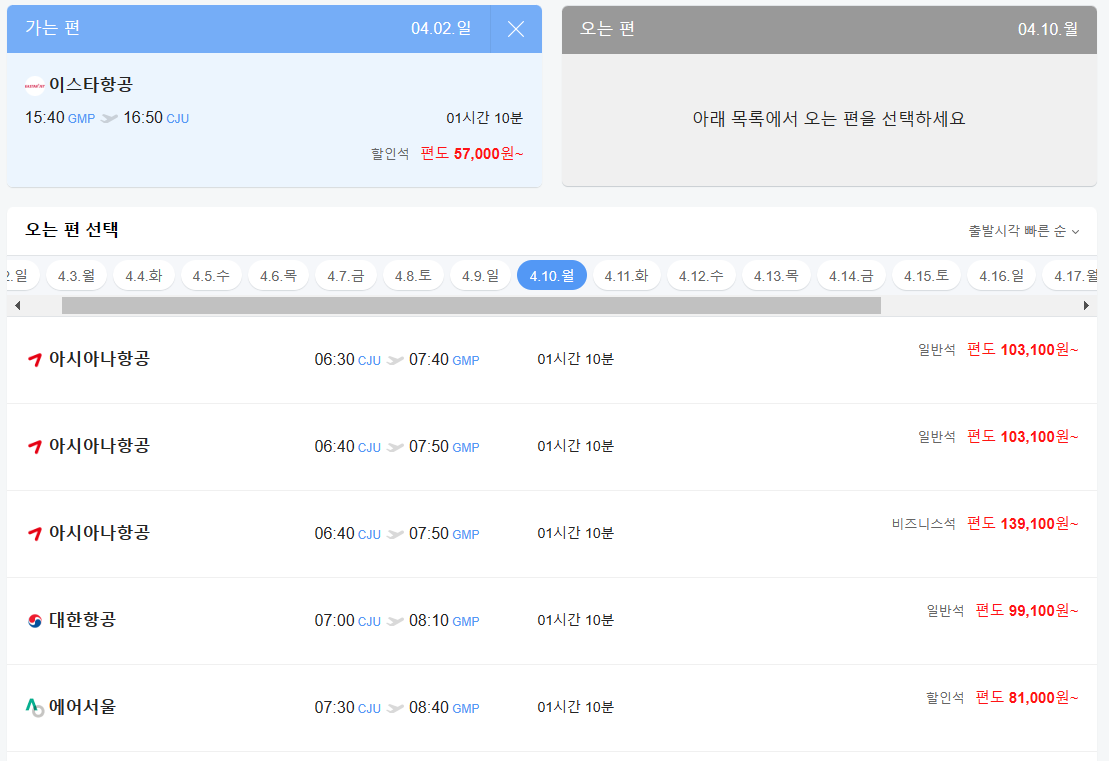Click the 오는 편 header panel
1109x761 pixels.
click(829, 30)
